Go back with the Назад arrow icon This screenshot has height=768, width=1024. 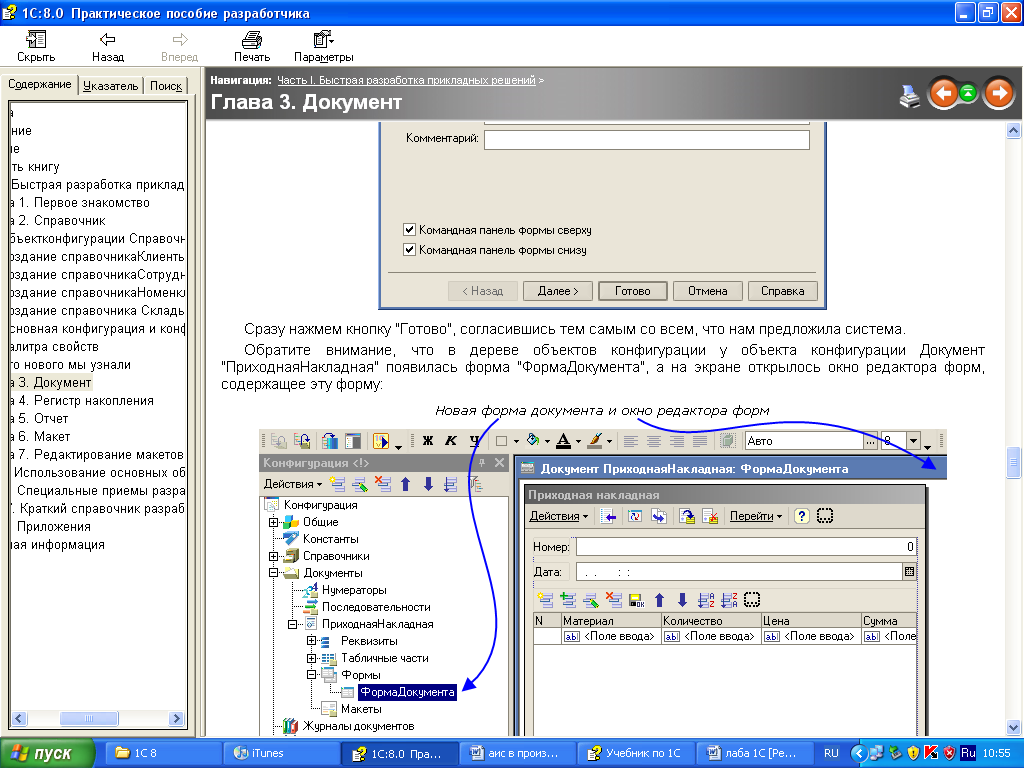click(x=108, y=40)
